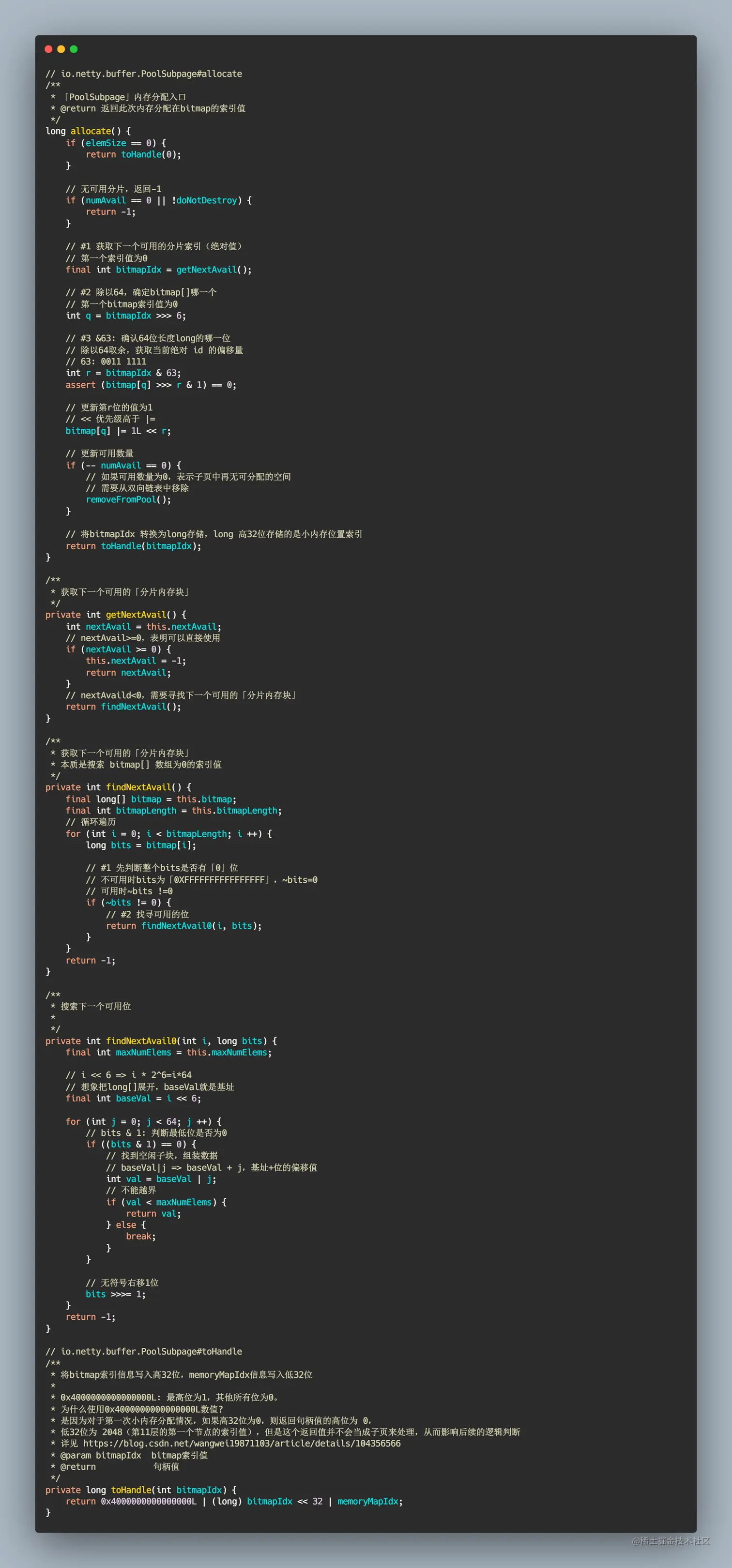The width and height of the screenshot is (732, 1568).
Task: Click the red close dot
Action: point(49,49)
